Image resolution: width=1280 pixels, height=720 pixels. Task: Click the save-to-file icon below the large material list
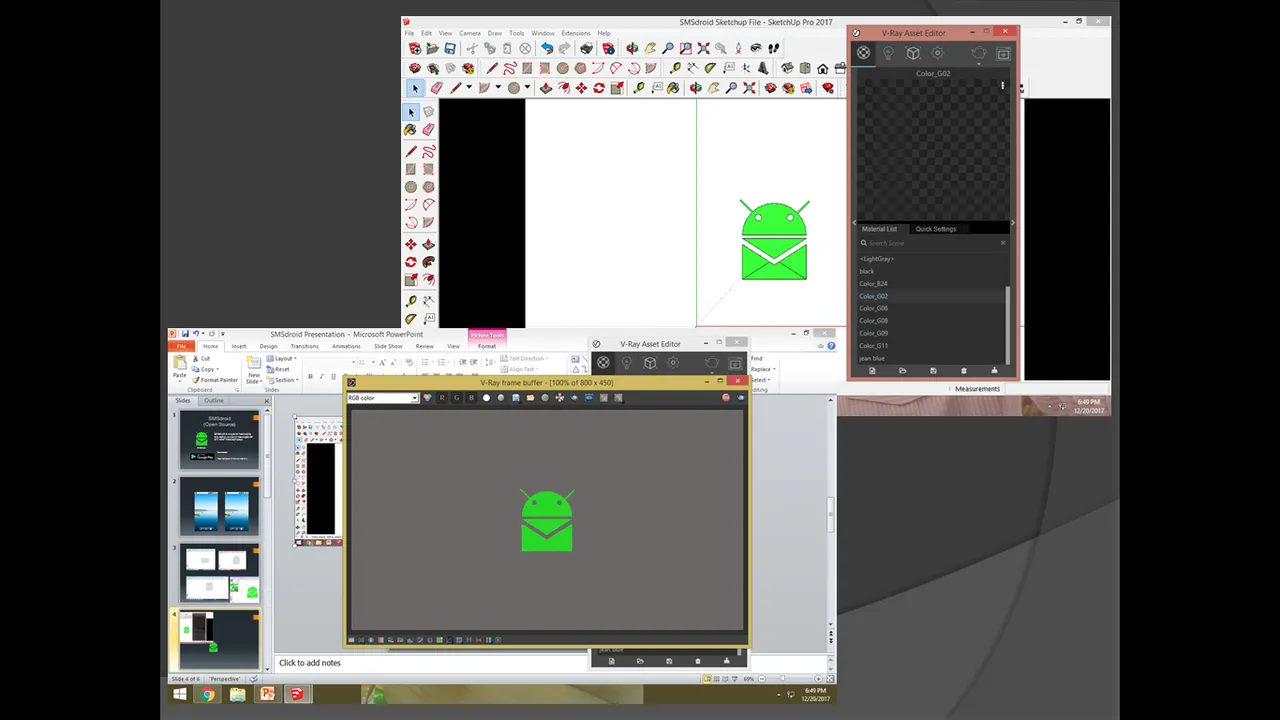pyautogui.click(x=933, y=371)
